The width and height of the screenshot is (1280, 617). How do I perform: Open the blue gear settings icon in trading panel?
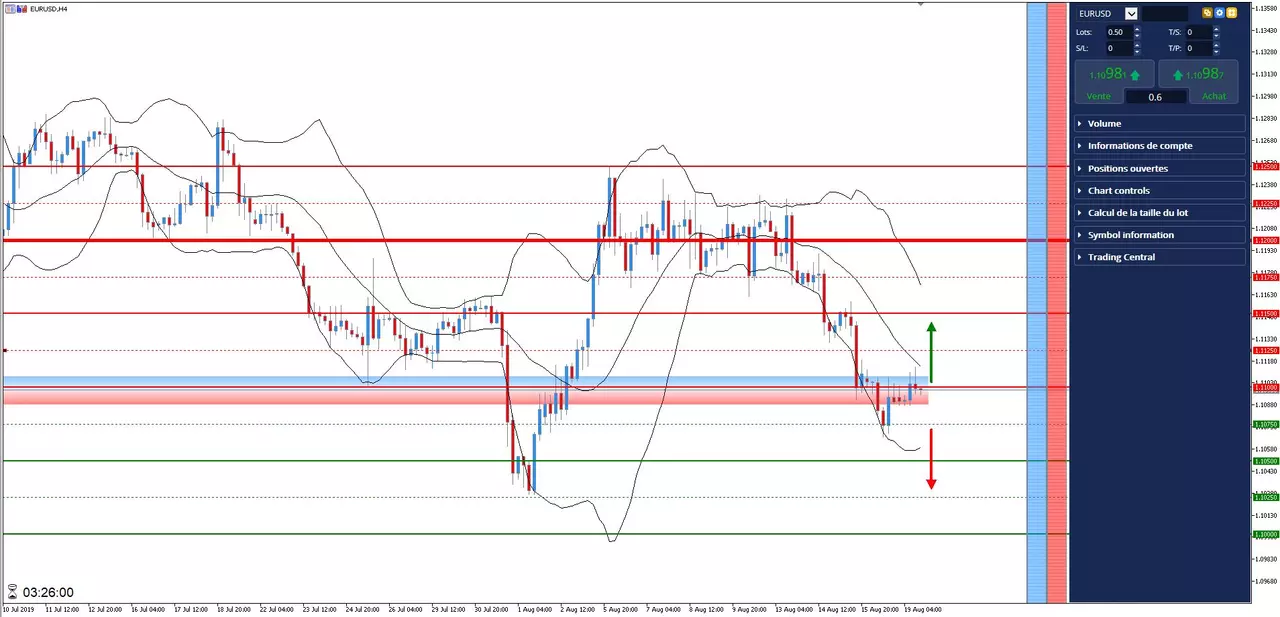[x=1219, y=13]
